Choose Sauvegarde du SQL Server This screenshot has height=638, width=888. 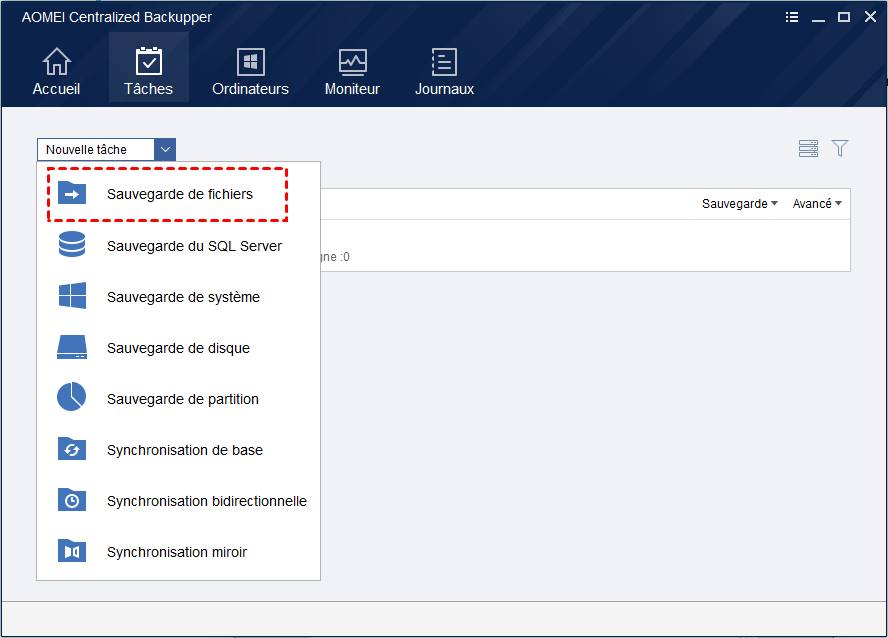point(194,246)
